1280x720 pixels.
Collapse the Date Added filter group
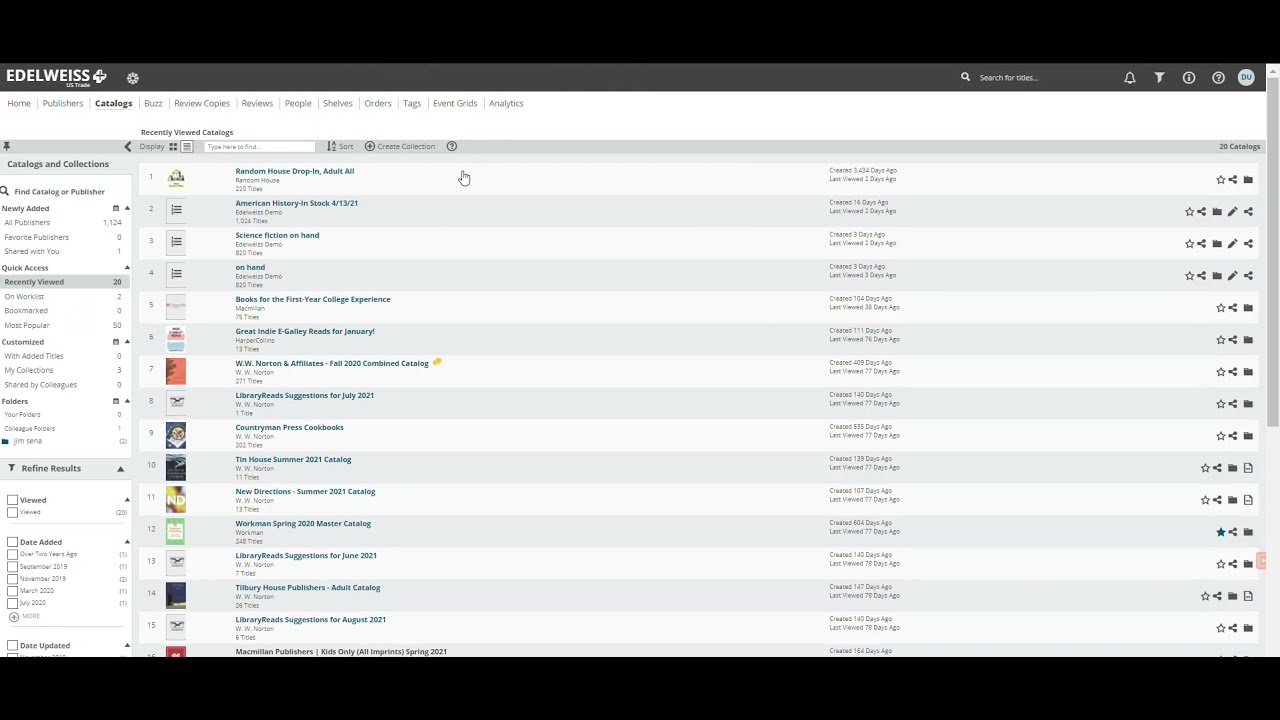[x=127, y=542]
